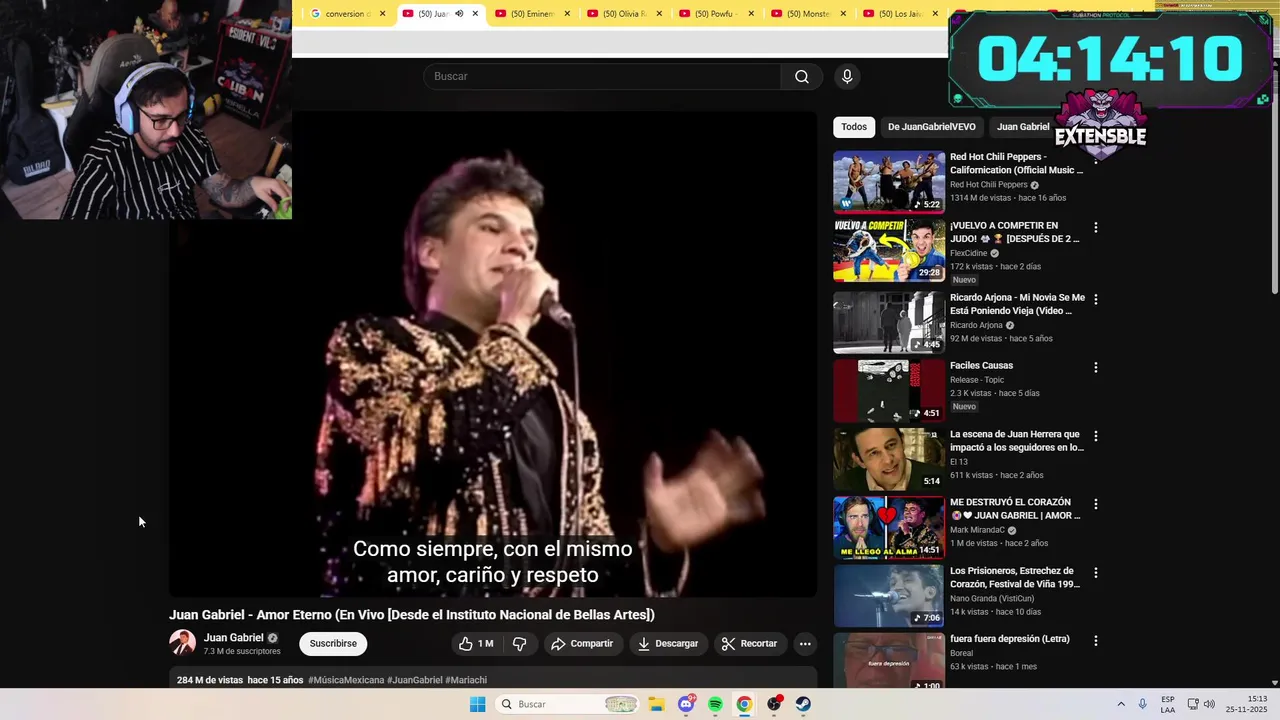Click the Recortar clip button

[749, 644]
